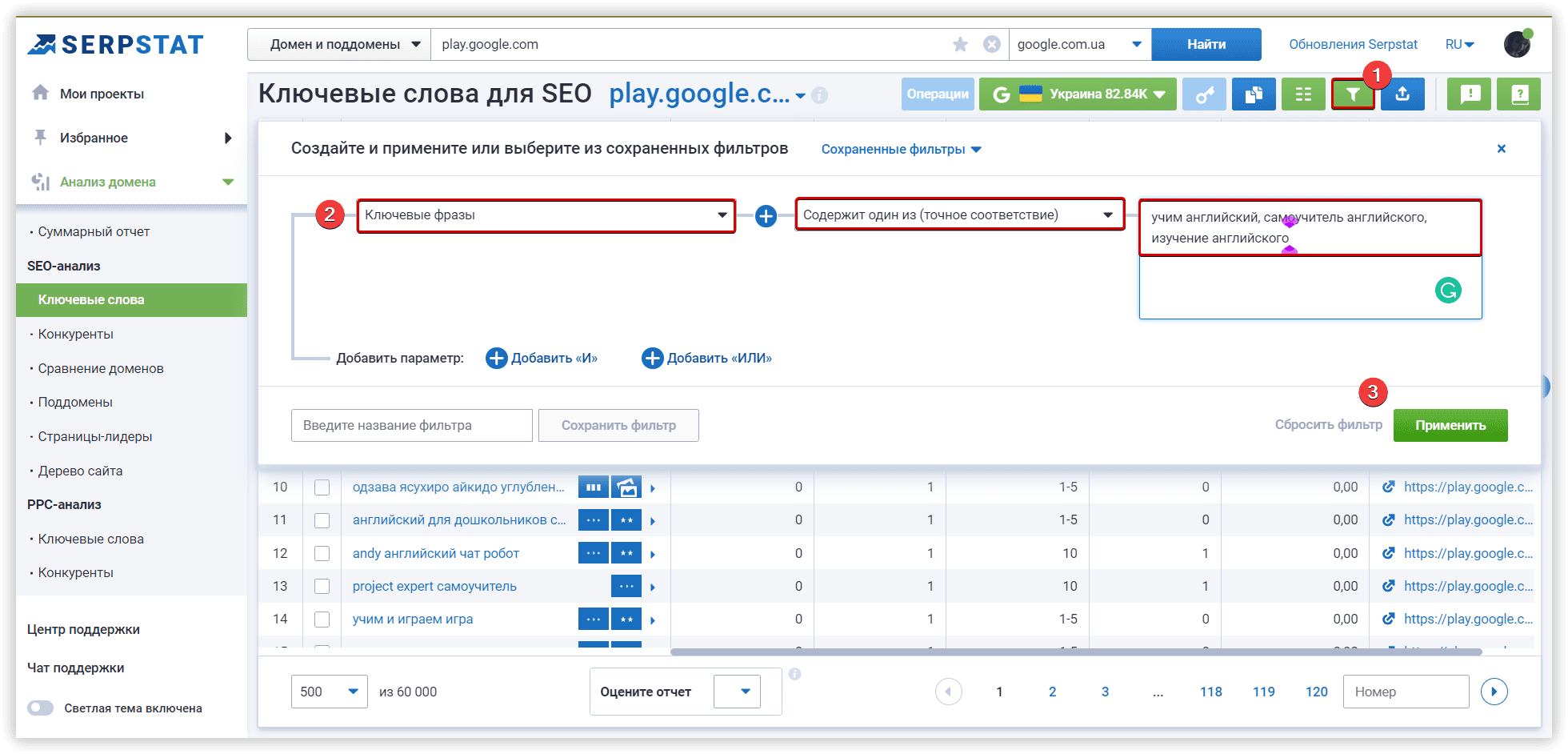Image resolution: width=1568 pixels, height=754 pixels.
Task: Open 'Поддомены' in sidebar
Action: pos(75,402)
